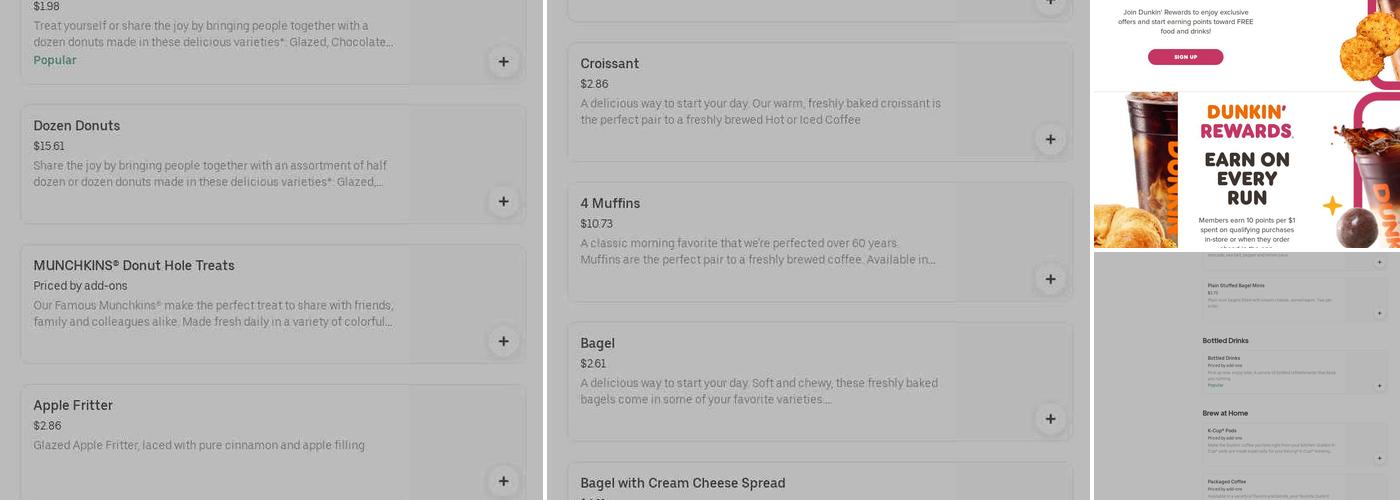Open the 4 Muffins item description
Viewport: 1400px width, 500px height.
click(758, 251)
